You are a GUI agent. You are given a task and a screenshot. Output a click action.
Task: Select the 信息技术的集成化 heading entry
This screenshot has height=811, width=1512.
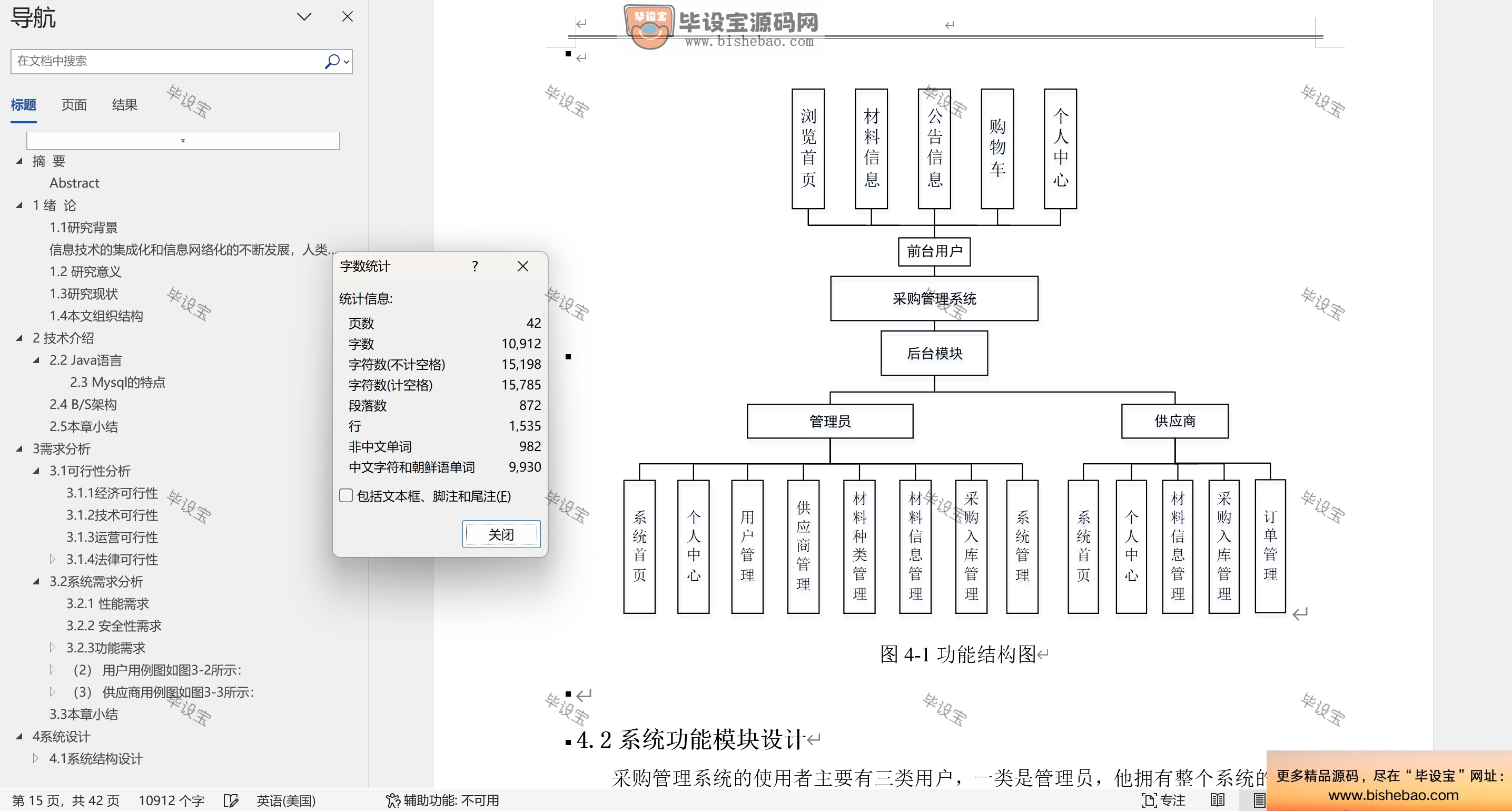(193, 250)
